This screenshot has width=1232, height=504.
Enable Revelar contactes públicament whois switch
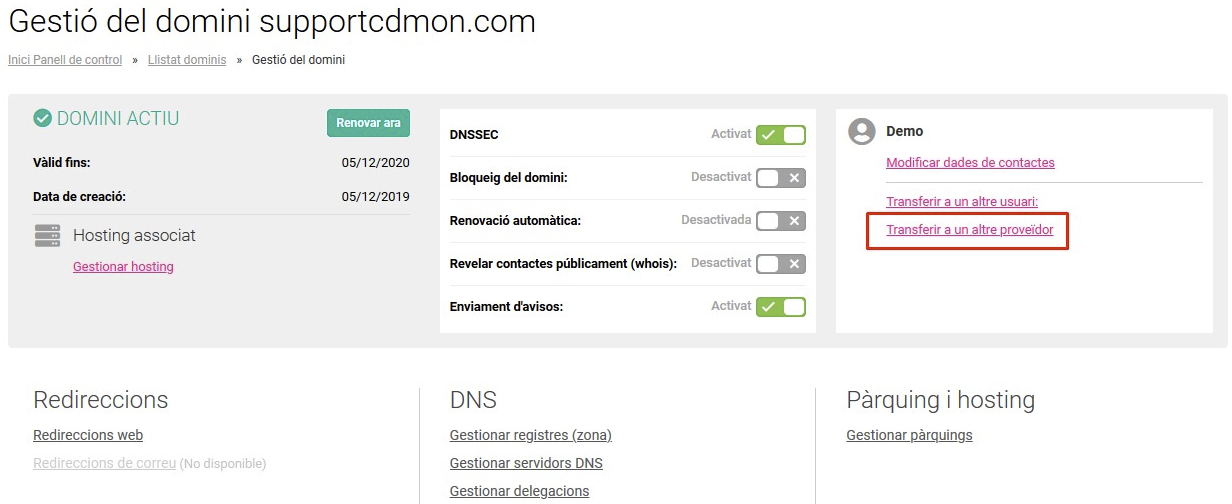pos(781,264)
